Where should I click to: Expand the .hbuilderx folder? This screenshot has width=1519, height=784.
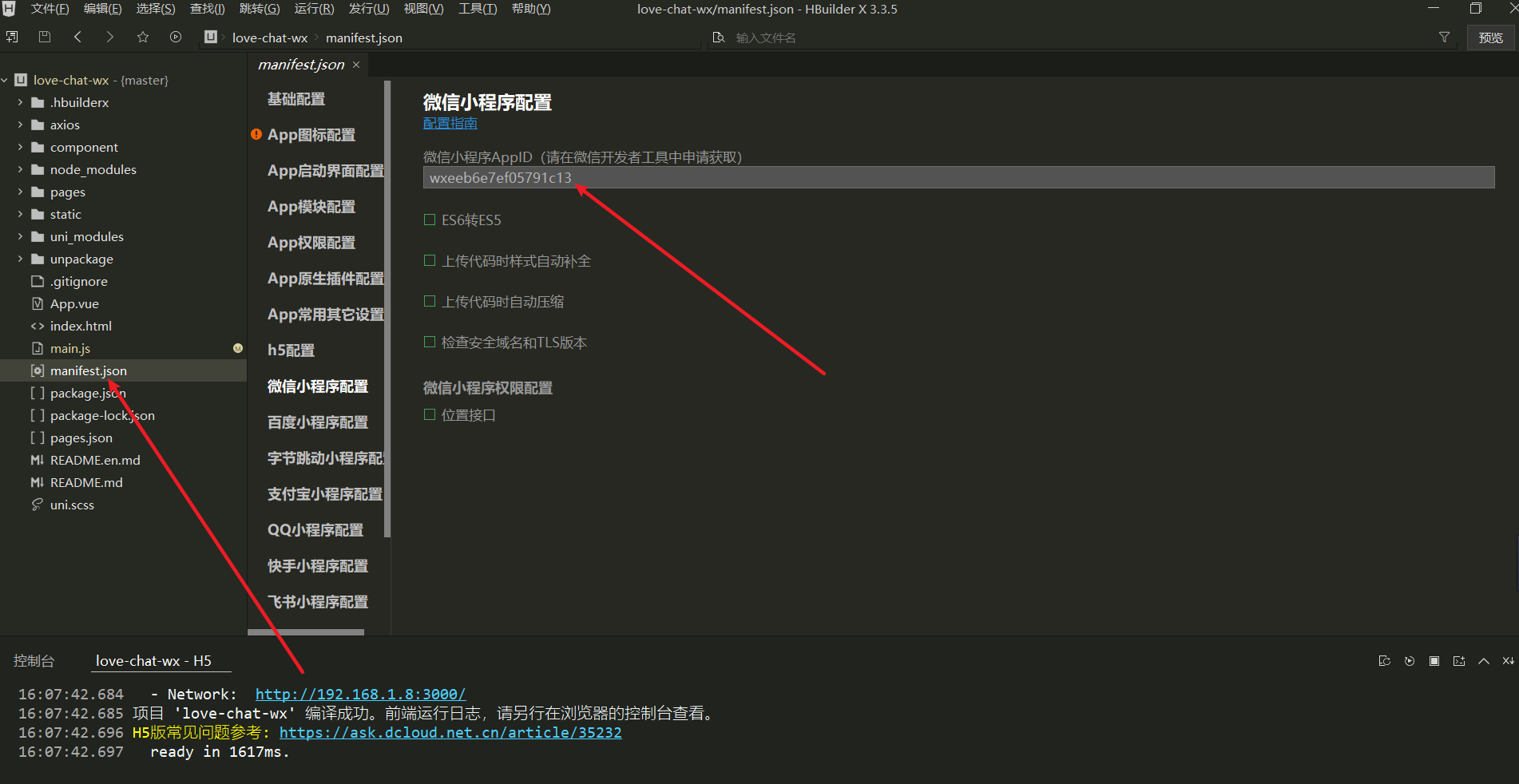pos(20,102)
